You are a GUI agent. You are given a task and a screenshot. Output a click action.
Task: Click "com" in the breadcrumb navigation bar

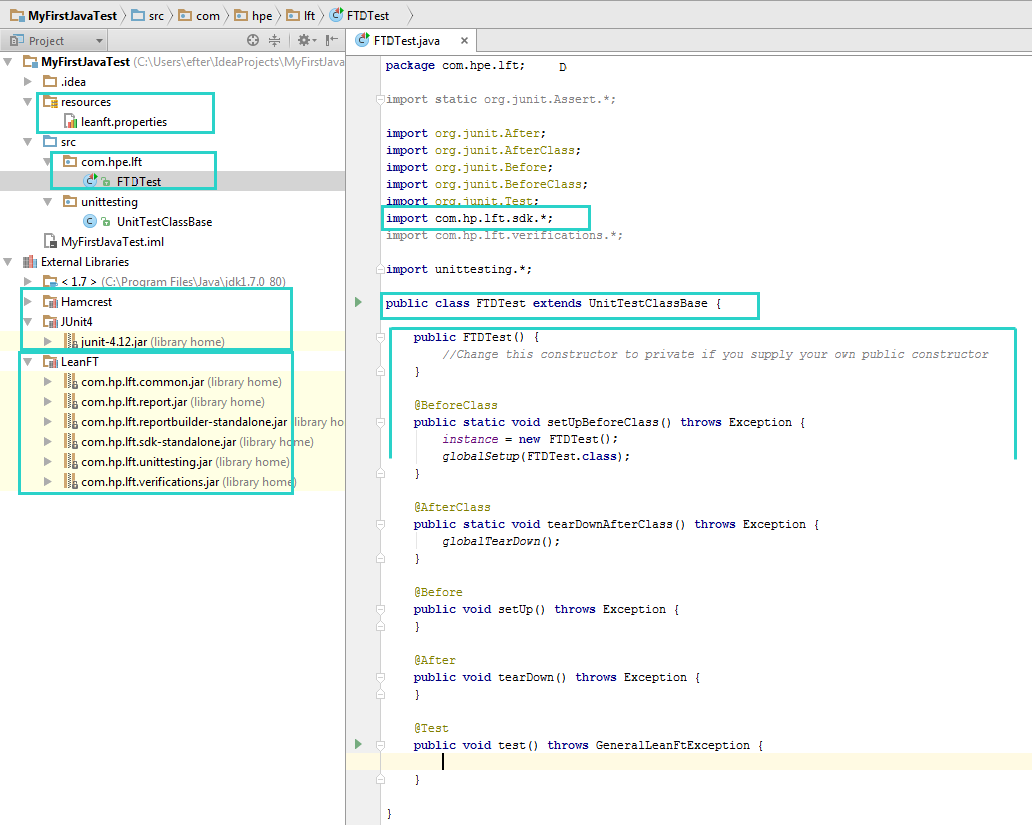[x=208, y=15]
